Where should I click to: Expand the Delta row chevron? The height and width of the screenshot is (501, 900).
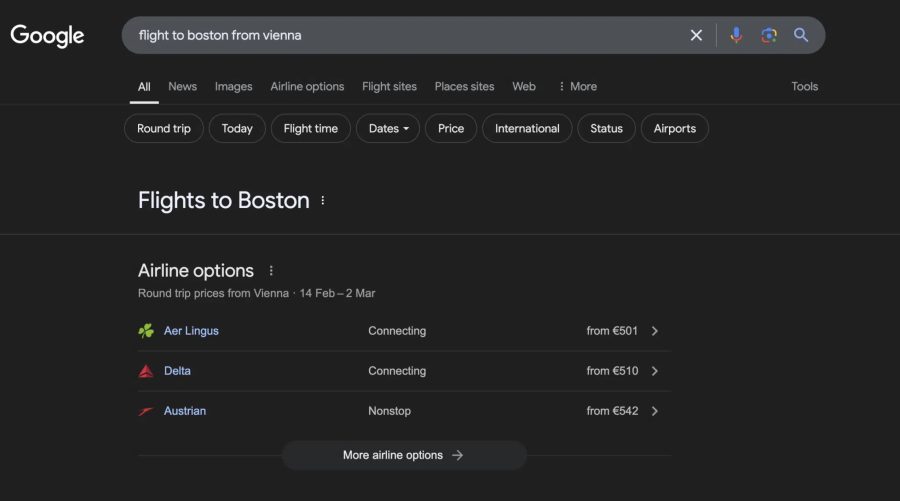click(x=654, y=371)
